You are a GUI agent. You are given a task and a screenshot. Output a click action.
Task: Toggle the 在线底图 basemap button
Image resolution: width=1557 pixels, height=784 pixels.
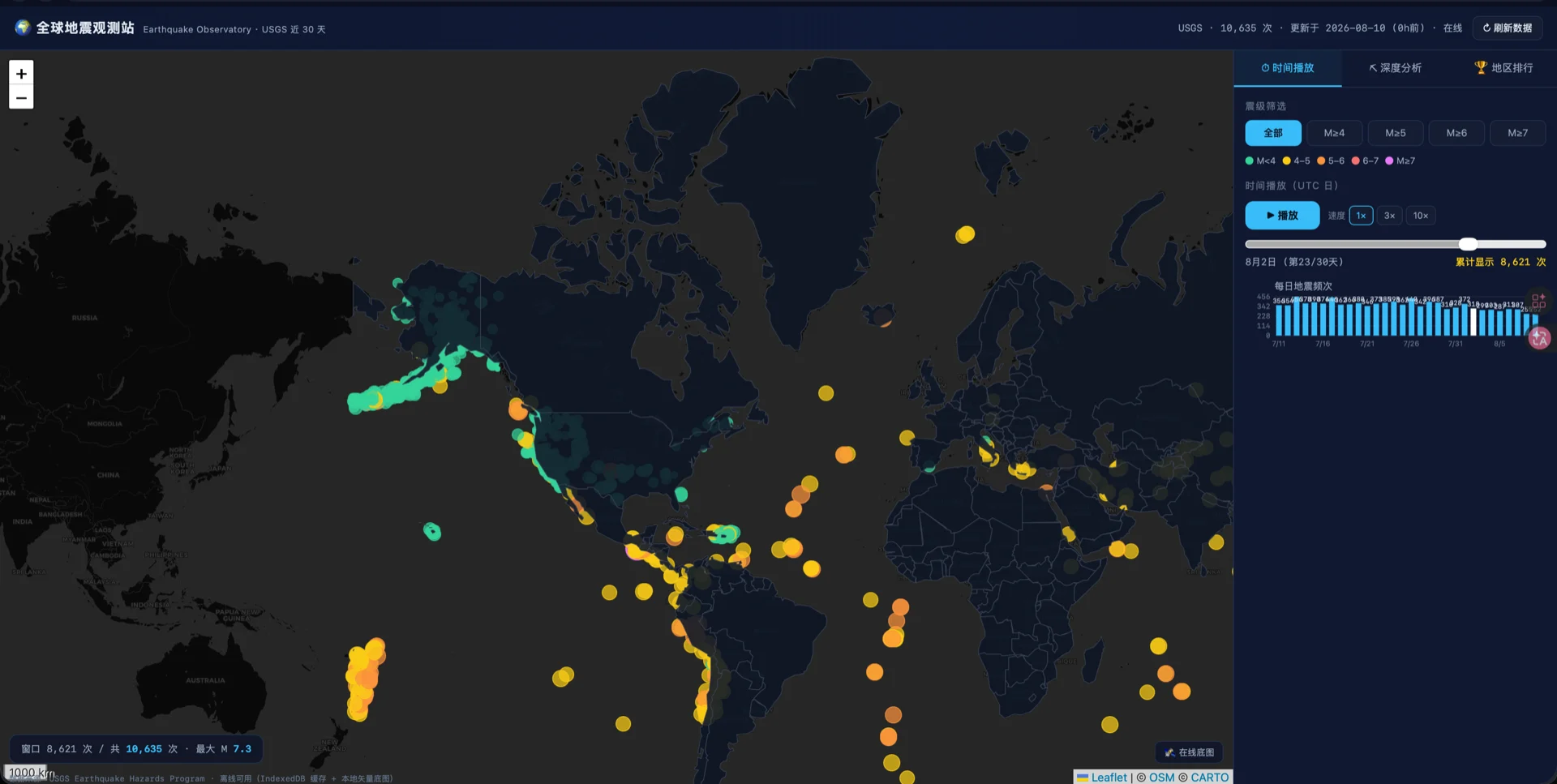point(1189,752)
